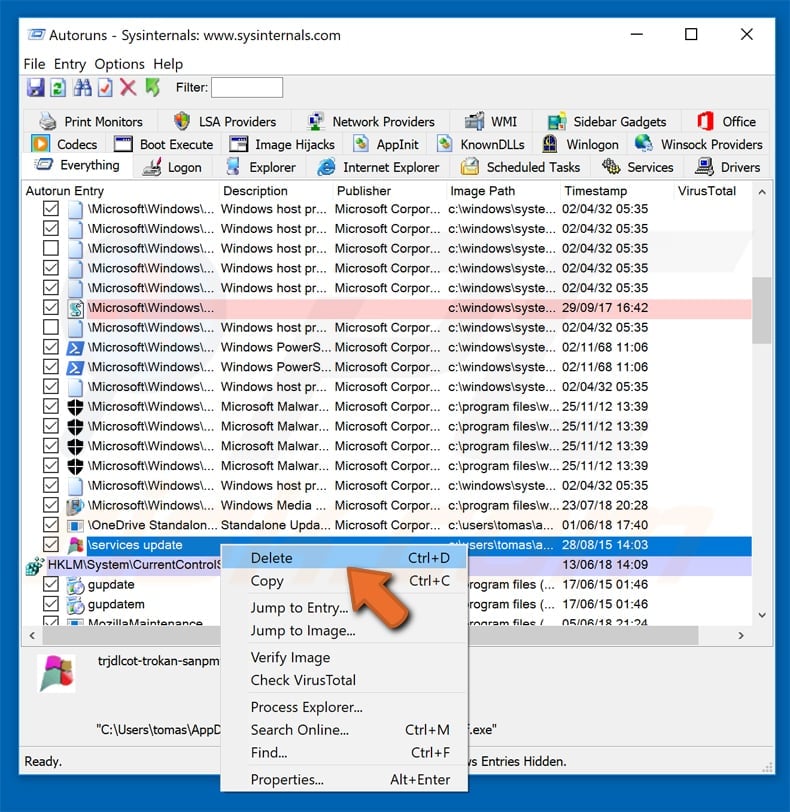Viewport: 790px width, 812px height.
Task: Toggle checkbox of pink highlighted 29/09/17 entry
Action: point(51,308)
